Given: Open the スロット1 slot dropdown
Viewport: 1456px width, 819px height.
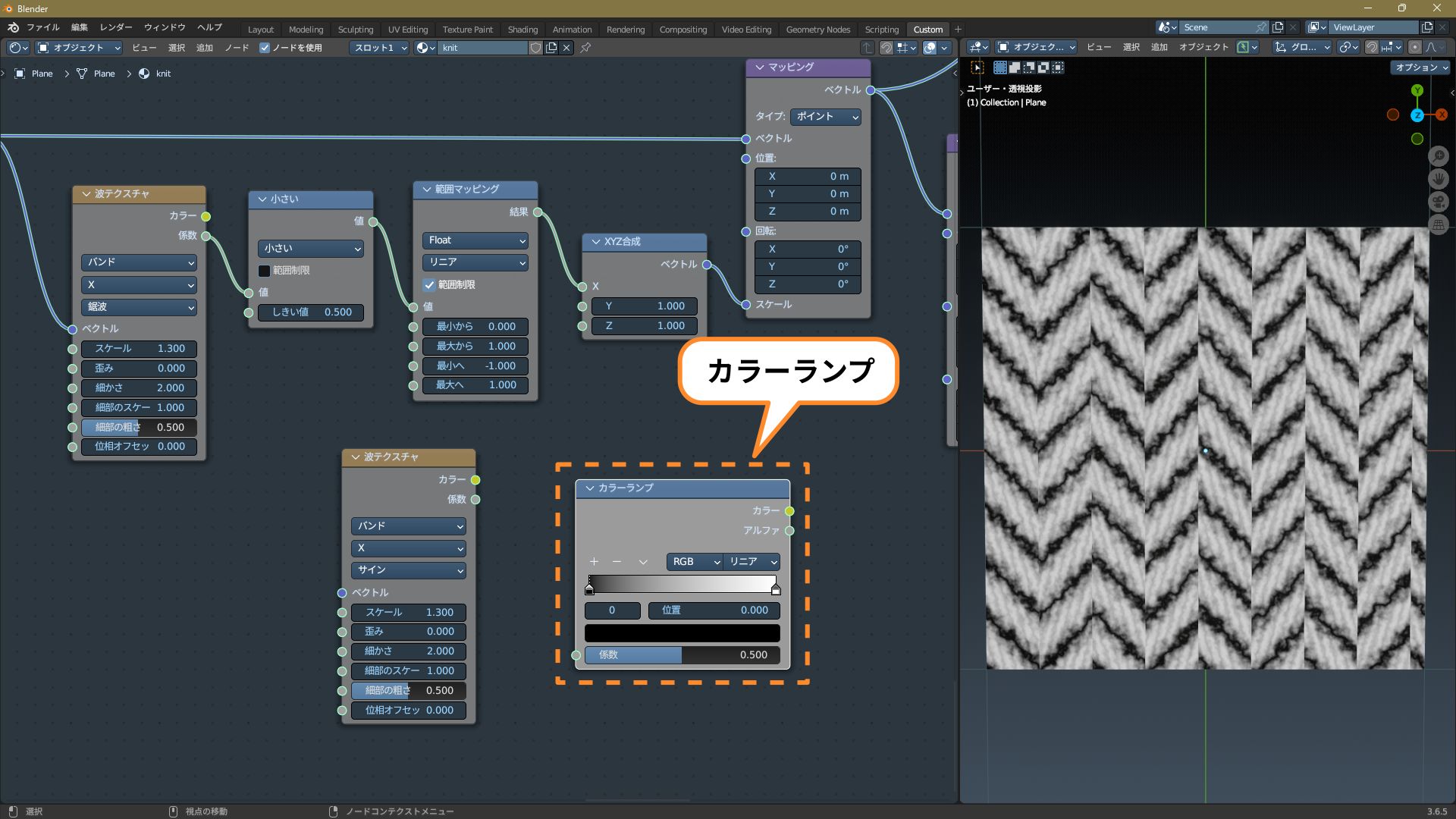Looking at the screenshot, I should pyautogui.click(x=379, y=48).
